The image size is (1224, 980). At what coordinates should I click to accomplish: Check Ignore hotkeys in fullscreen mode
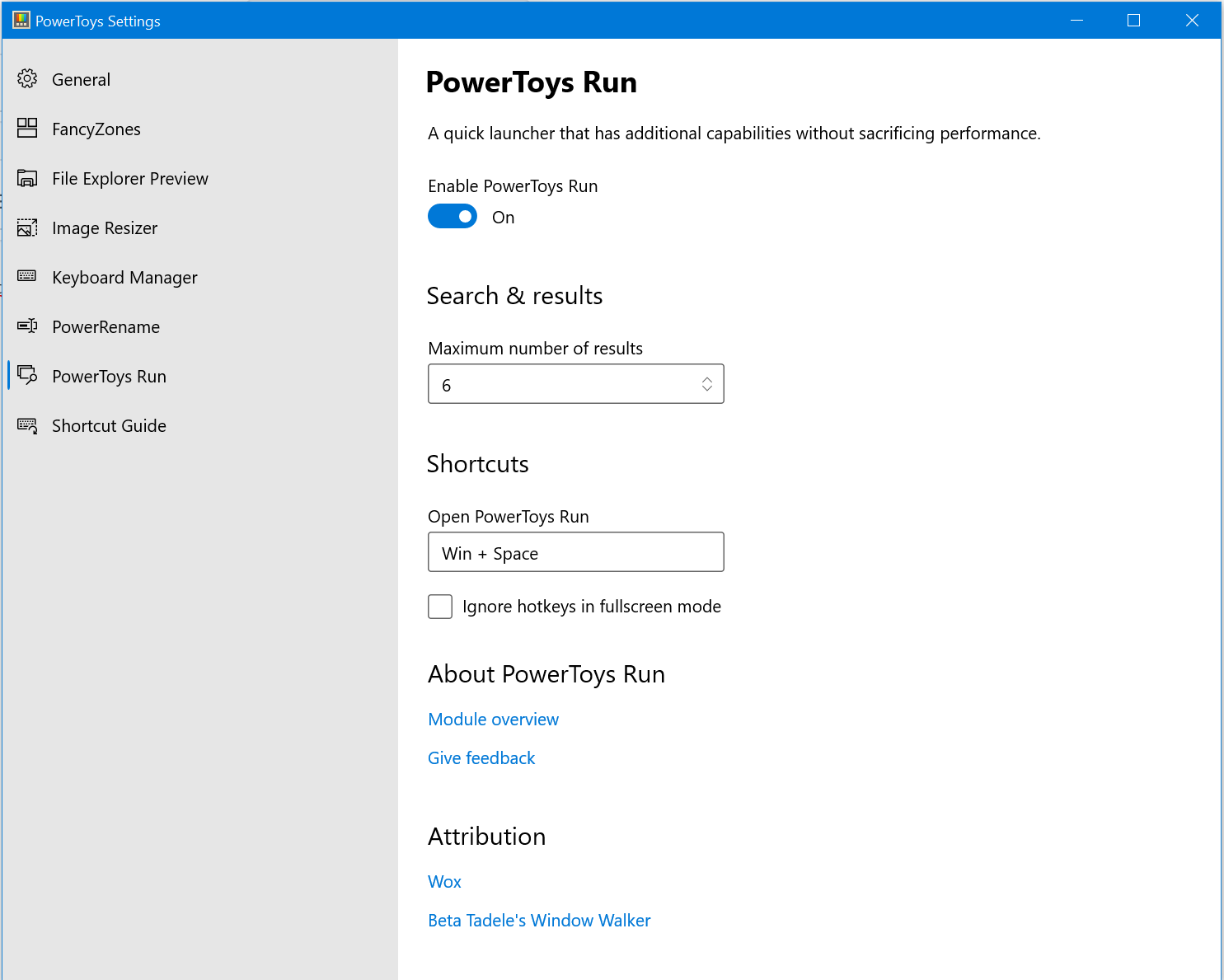point(439,606)
